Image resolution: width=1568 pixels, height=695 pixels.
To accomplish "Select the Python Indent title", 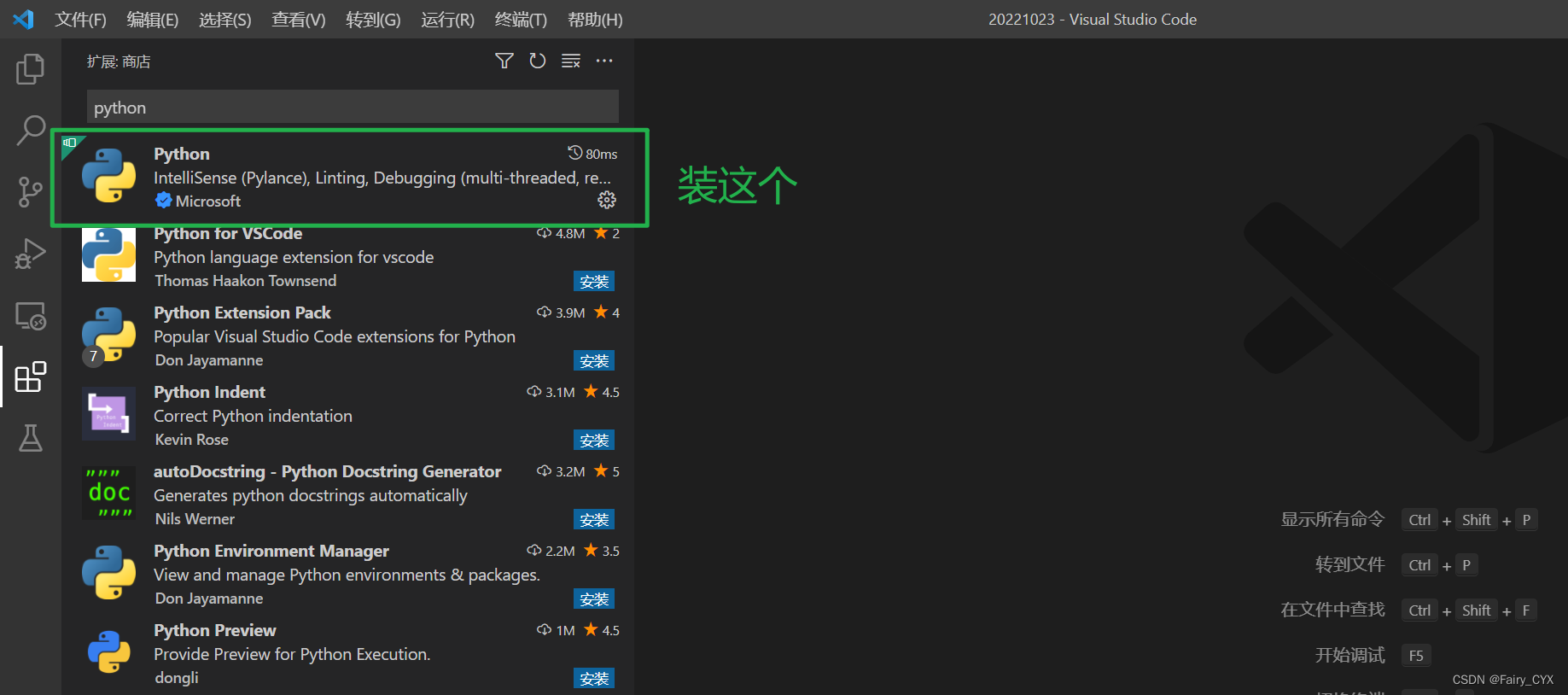I will 209,392.
